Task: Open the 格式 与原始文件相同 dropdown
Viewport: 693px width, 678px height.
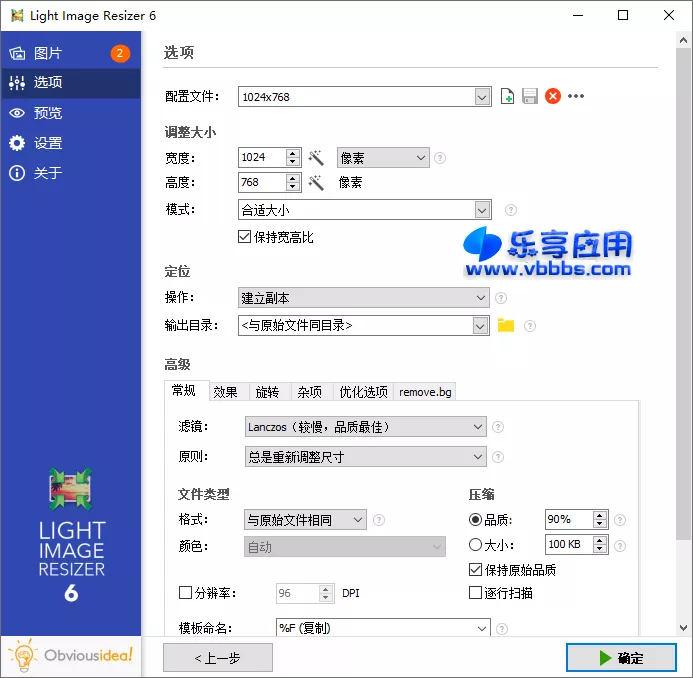Action: coord(305,520)
